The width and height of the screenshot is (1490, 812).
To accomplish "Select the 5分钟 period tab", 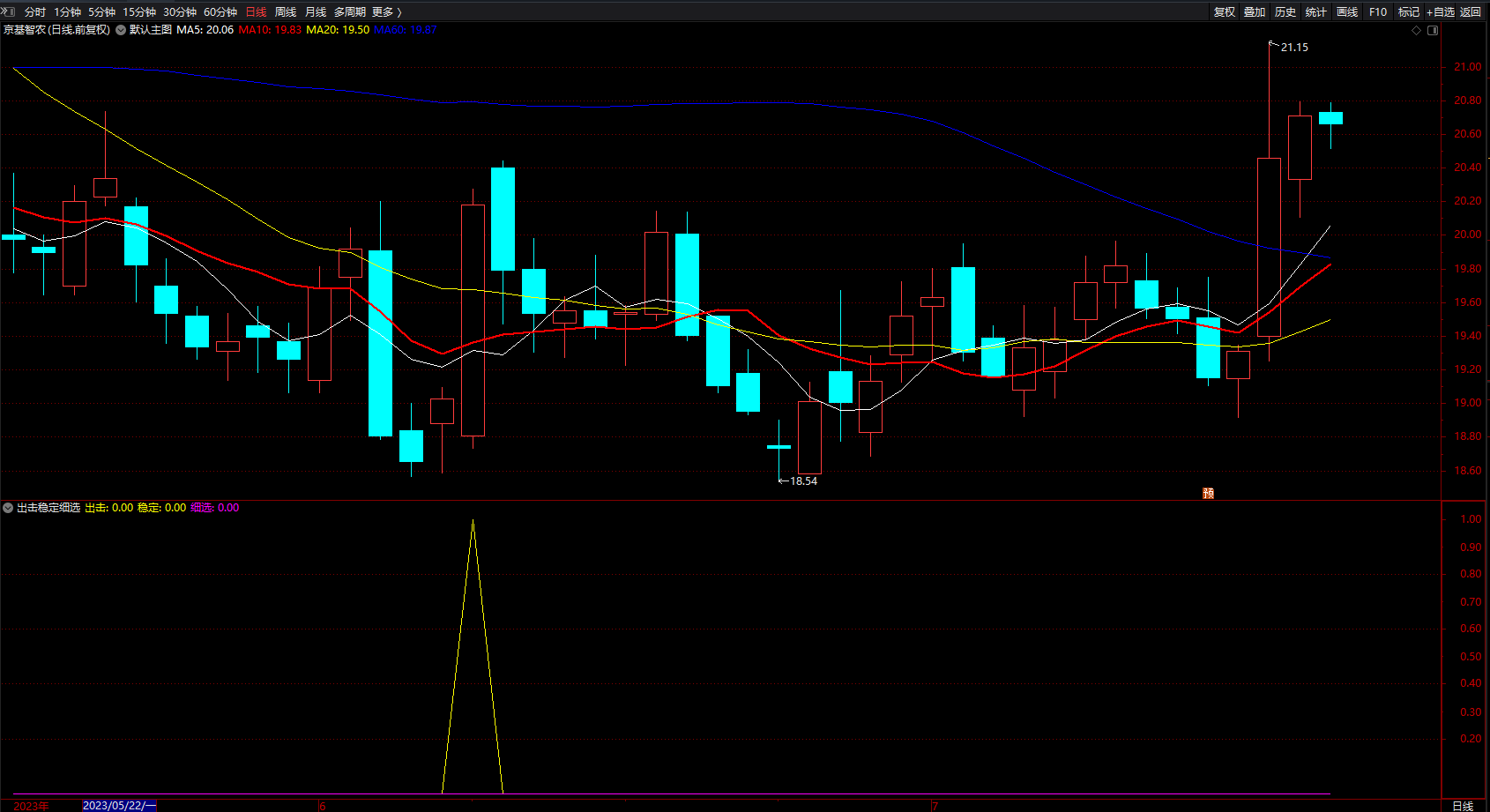I will click(x=101, y=12).
